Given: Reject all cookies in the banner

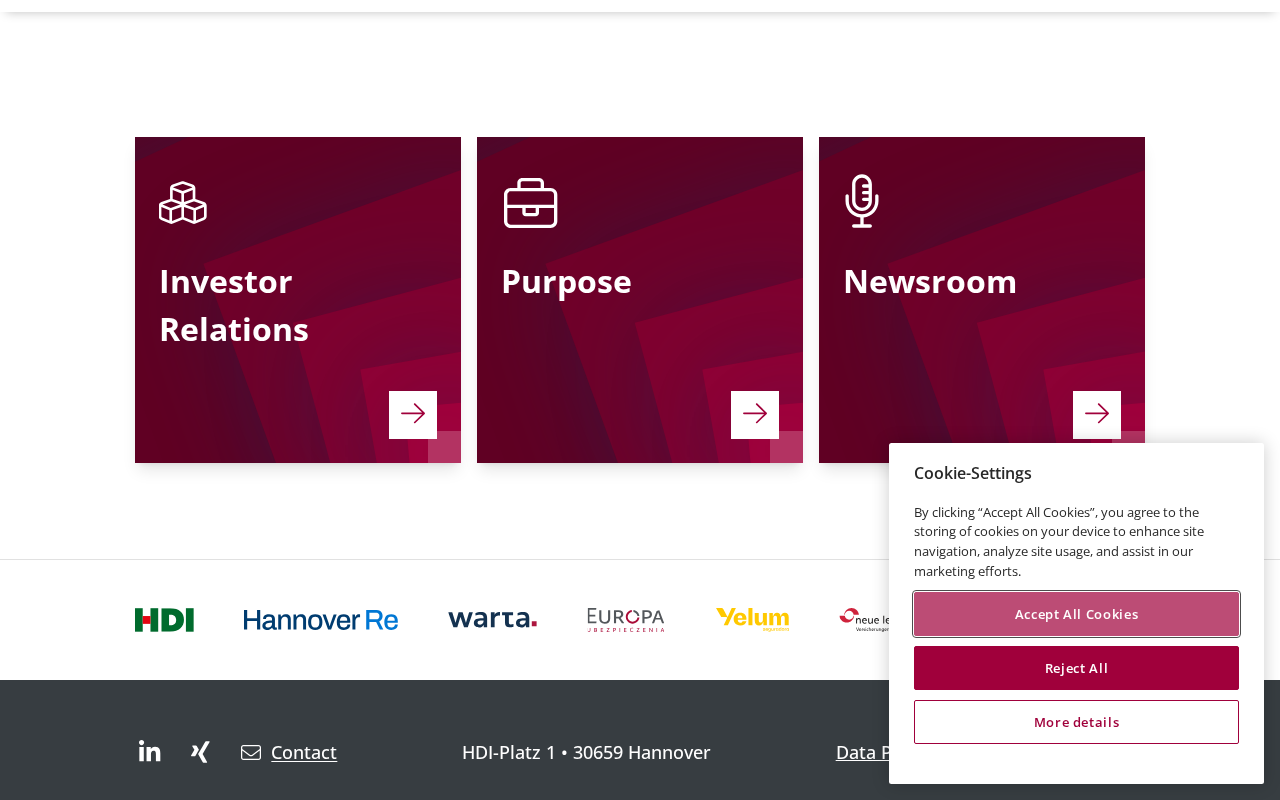Looking at the screenshot, I should coord(1076,668).
